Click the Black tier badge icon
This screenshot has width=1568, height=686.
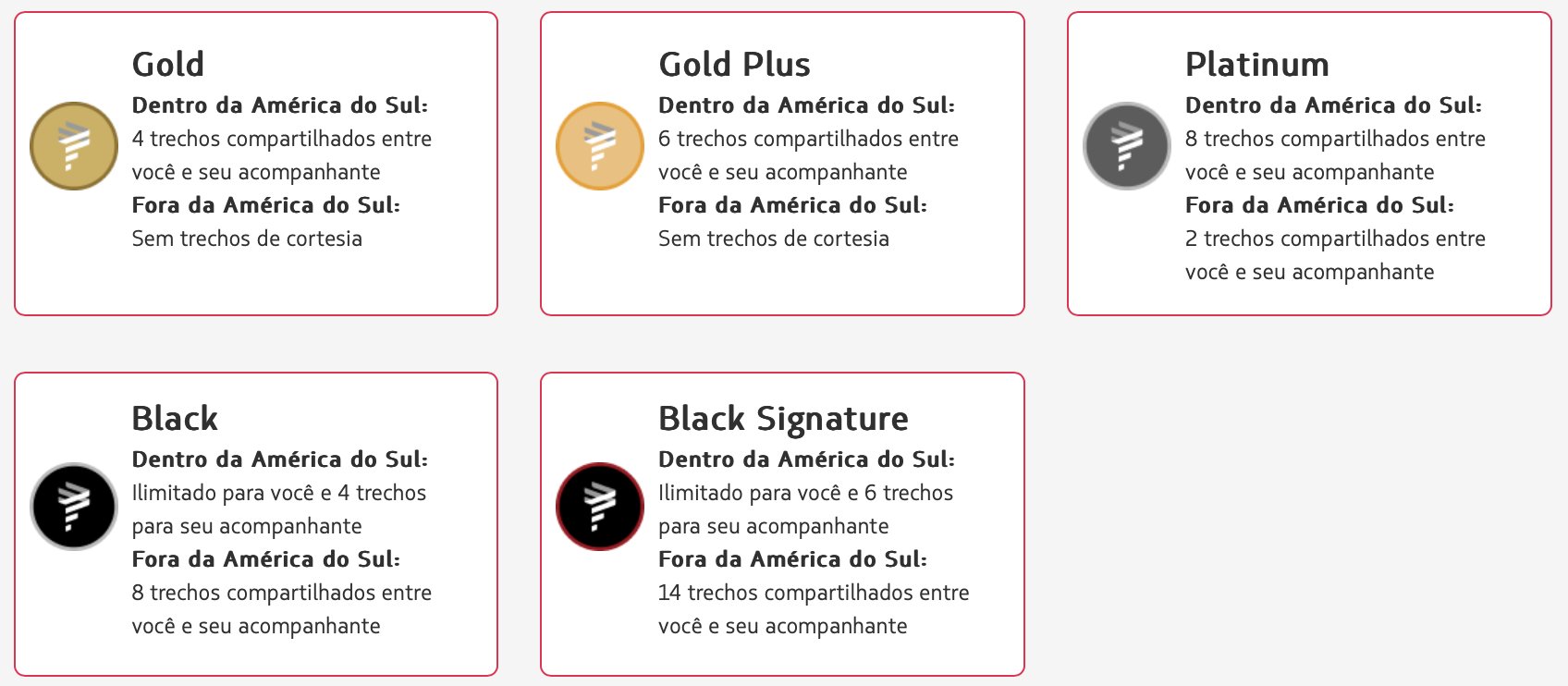[x=74, y=507]
